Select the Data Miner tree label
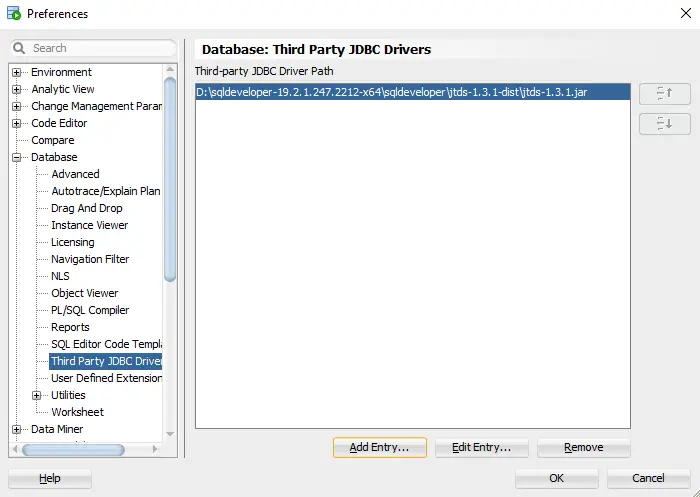Viewport: 700px width, 497px height. click(57, 429)
